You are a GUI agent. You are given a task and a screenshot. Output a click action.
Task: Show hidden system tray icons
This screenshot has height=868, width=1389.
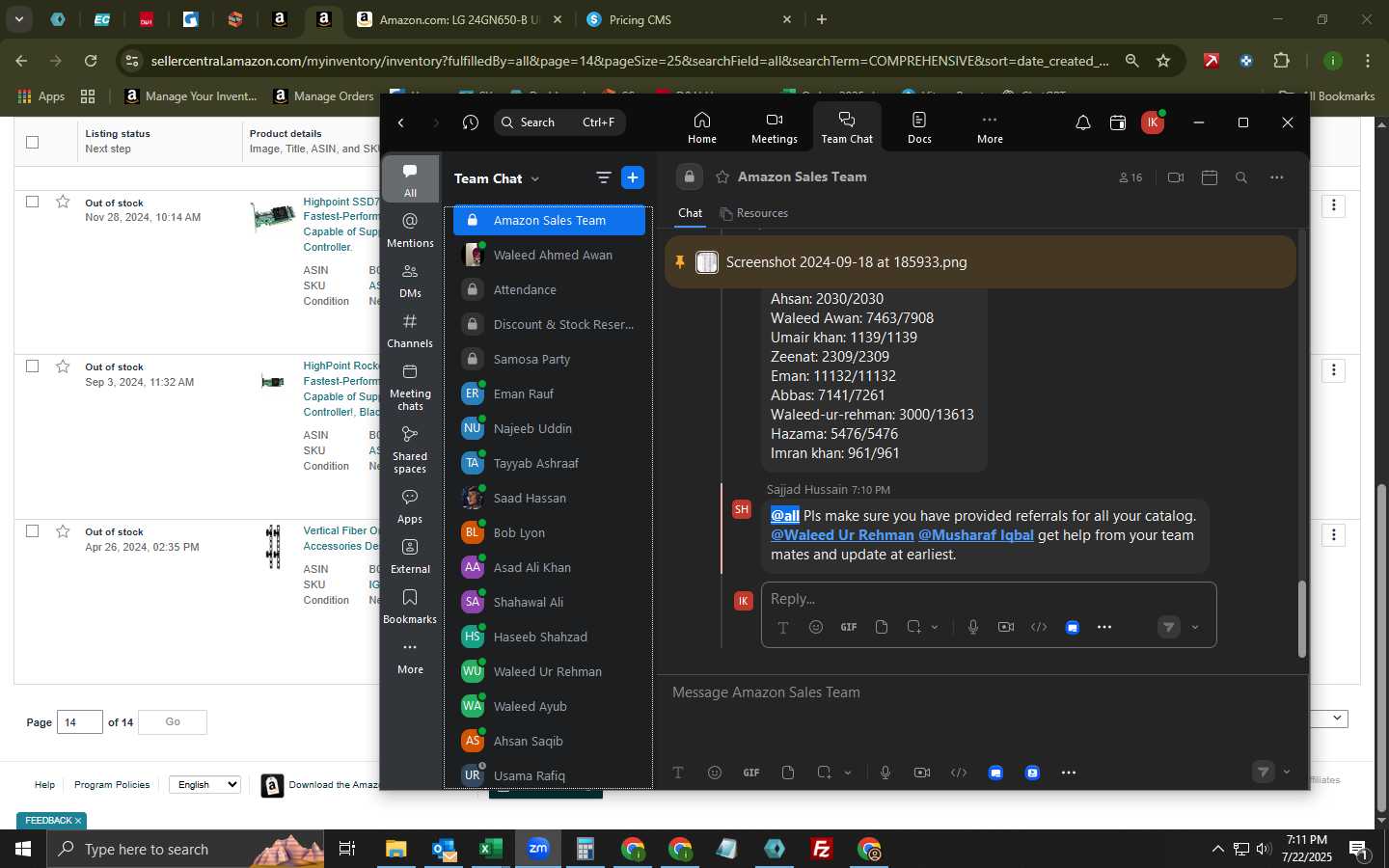1217,850
